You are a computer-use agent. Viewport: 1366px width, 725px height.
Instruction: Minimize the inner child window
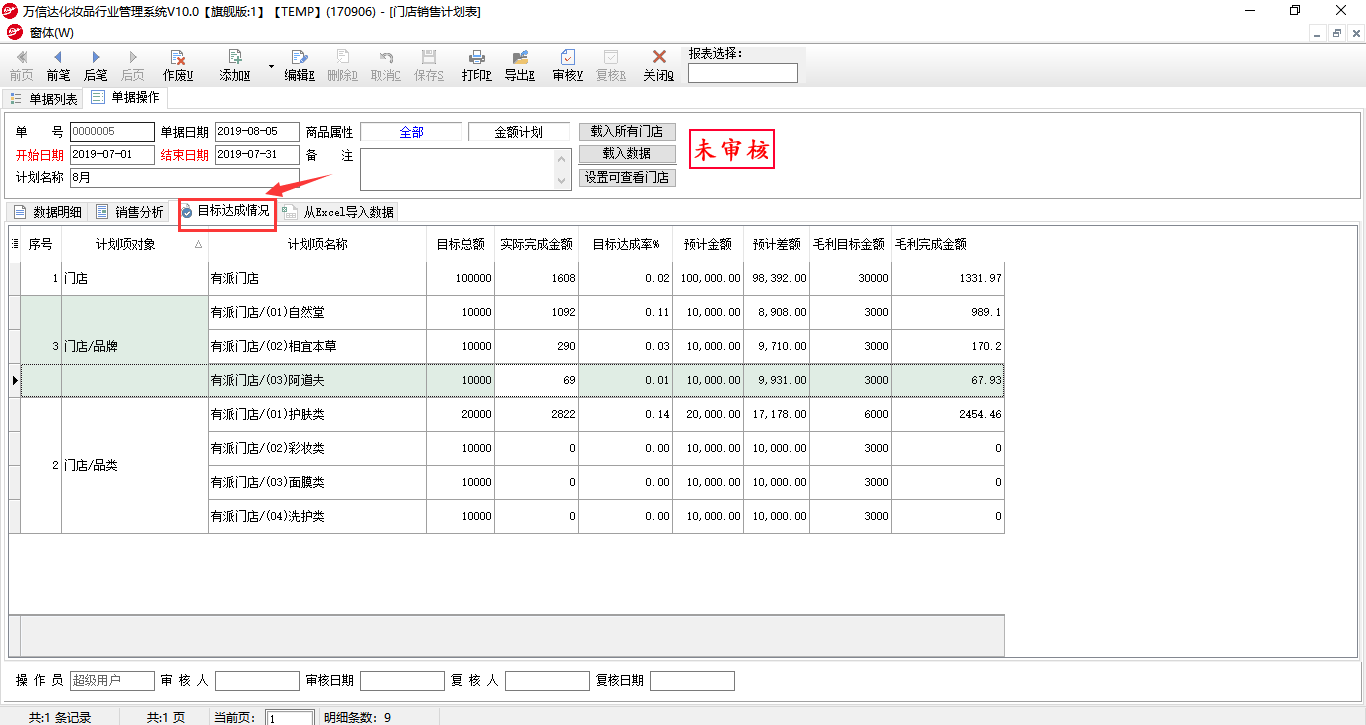click(1319, 33)
